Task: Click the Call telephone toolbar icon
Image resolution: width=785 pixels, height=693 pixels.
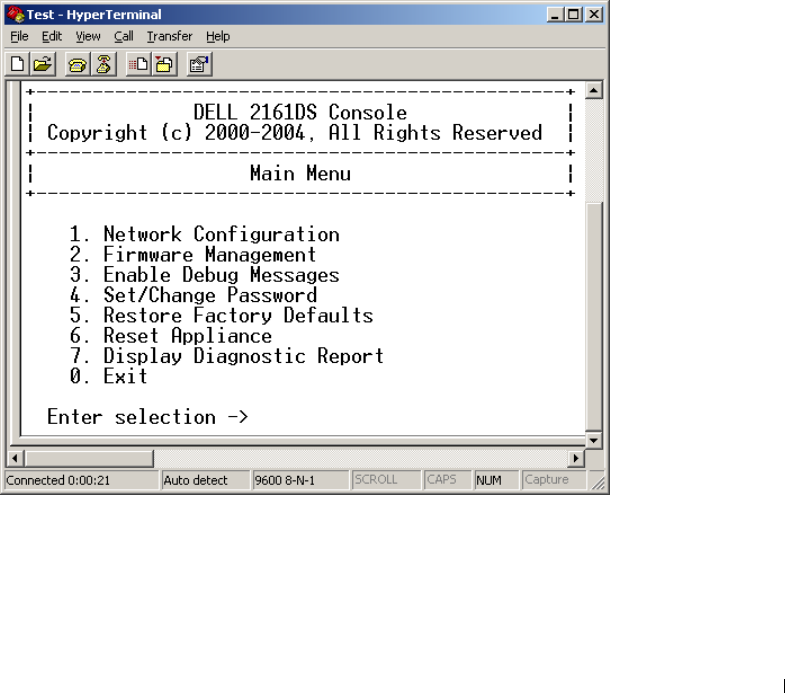Action: 78,65
